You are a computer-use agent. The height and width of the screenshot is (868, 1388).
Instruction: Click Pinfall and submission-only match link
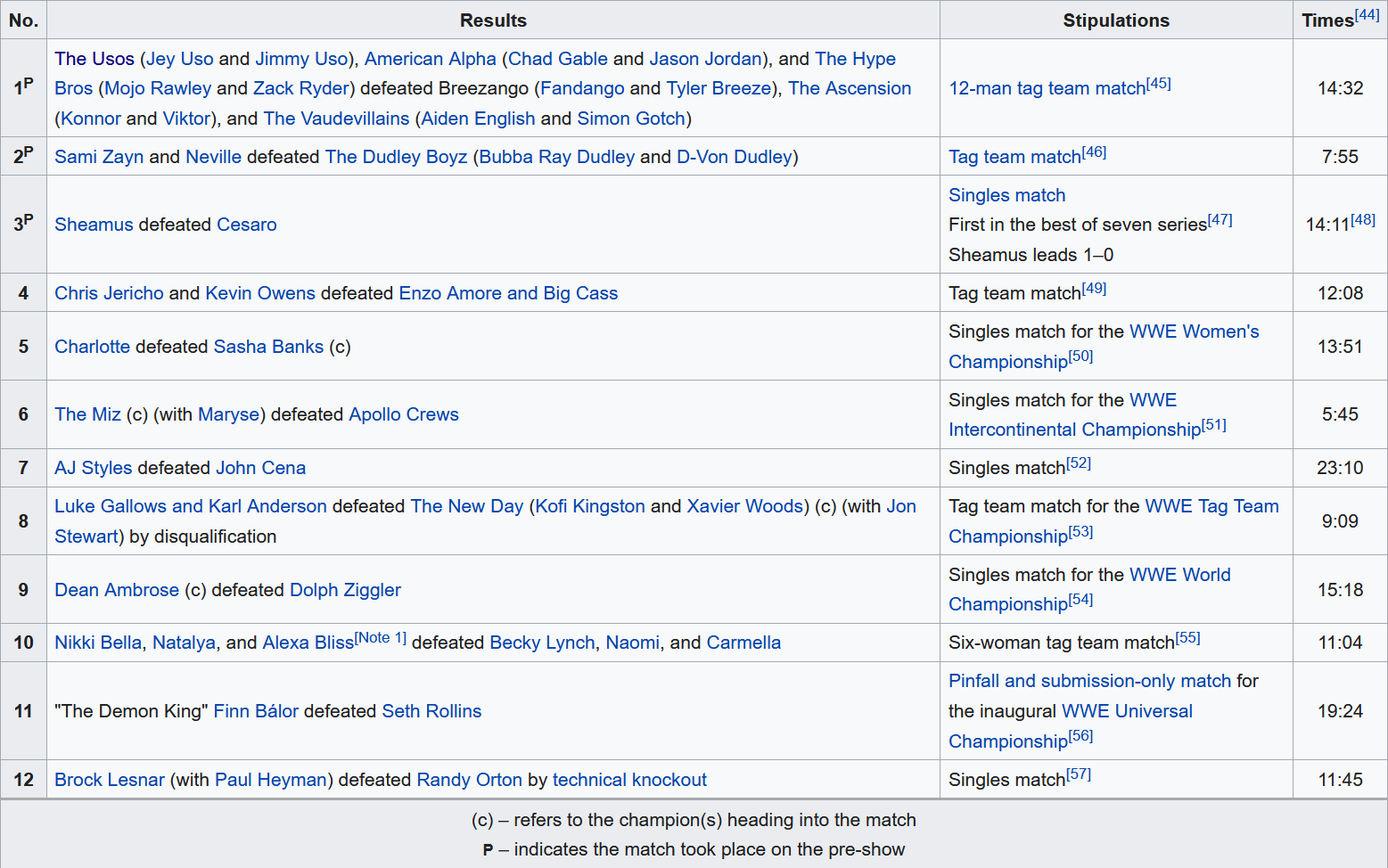point(1089,681)
